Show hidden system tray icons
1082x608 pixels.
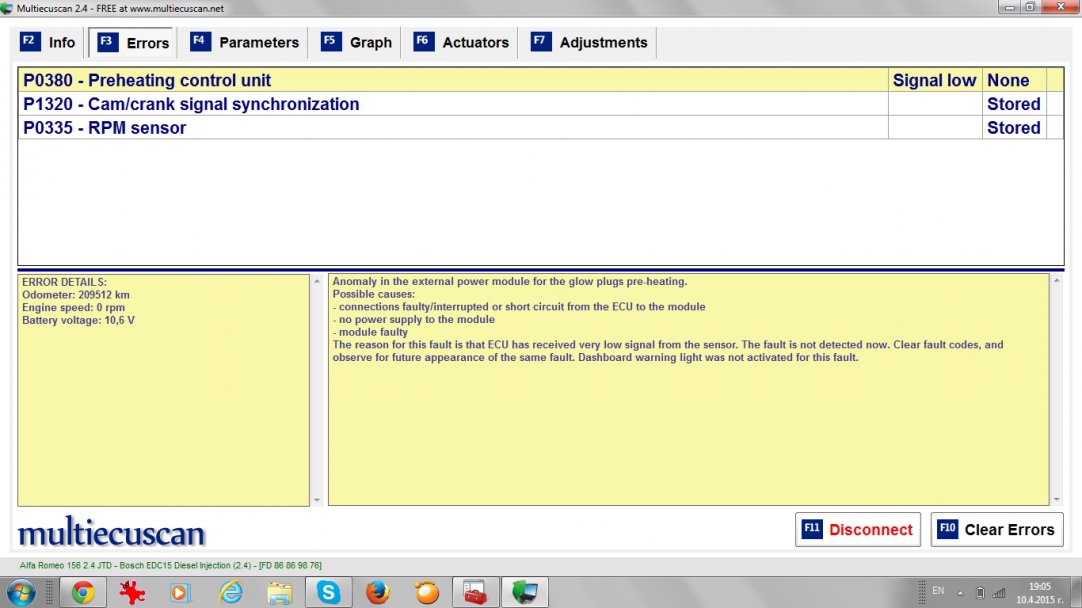pyautogui.click(x=961, y=592)
